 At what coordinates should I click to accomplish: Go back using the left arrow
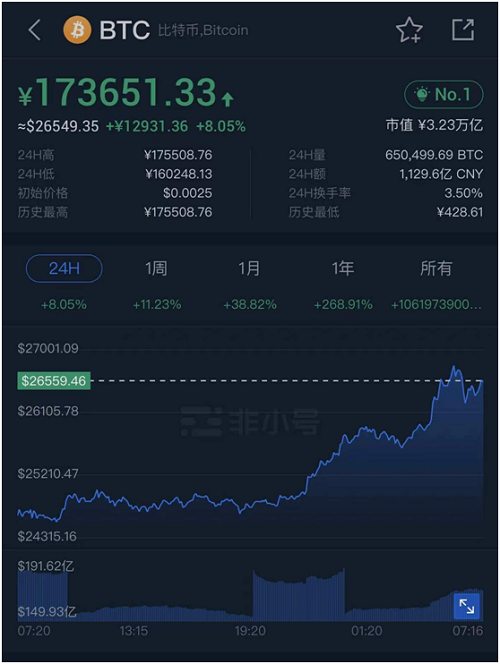[34, 30]
